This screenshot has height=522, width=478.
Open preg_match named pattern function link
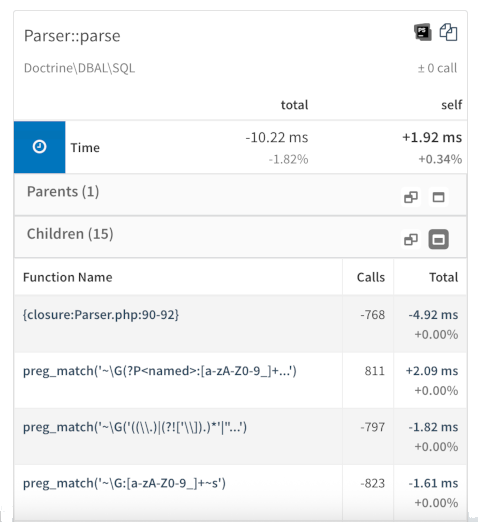coord(160,371)
